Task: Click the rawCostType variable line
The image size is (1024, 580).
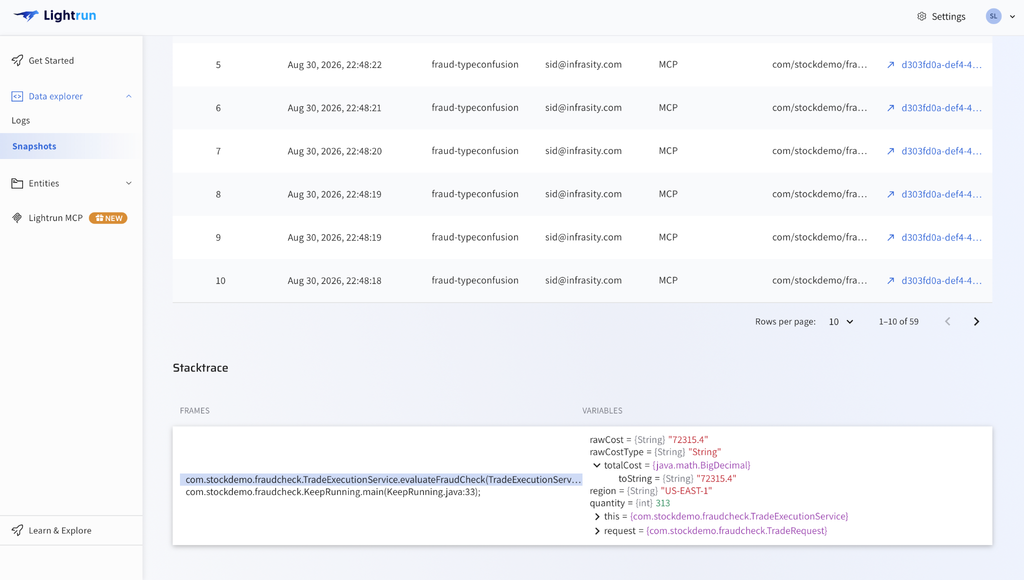Action: click(x=655, y=452)
